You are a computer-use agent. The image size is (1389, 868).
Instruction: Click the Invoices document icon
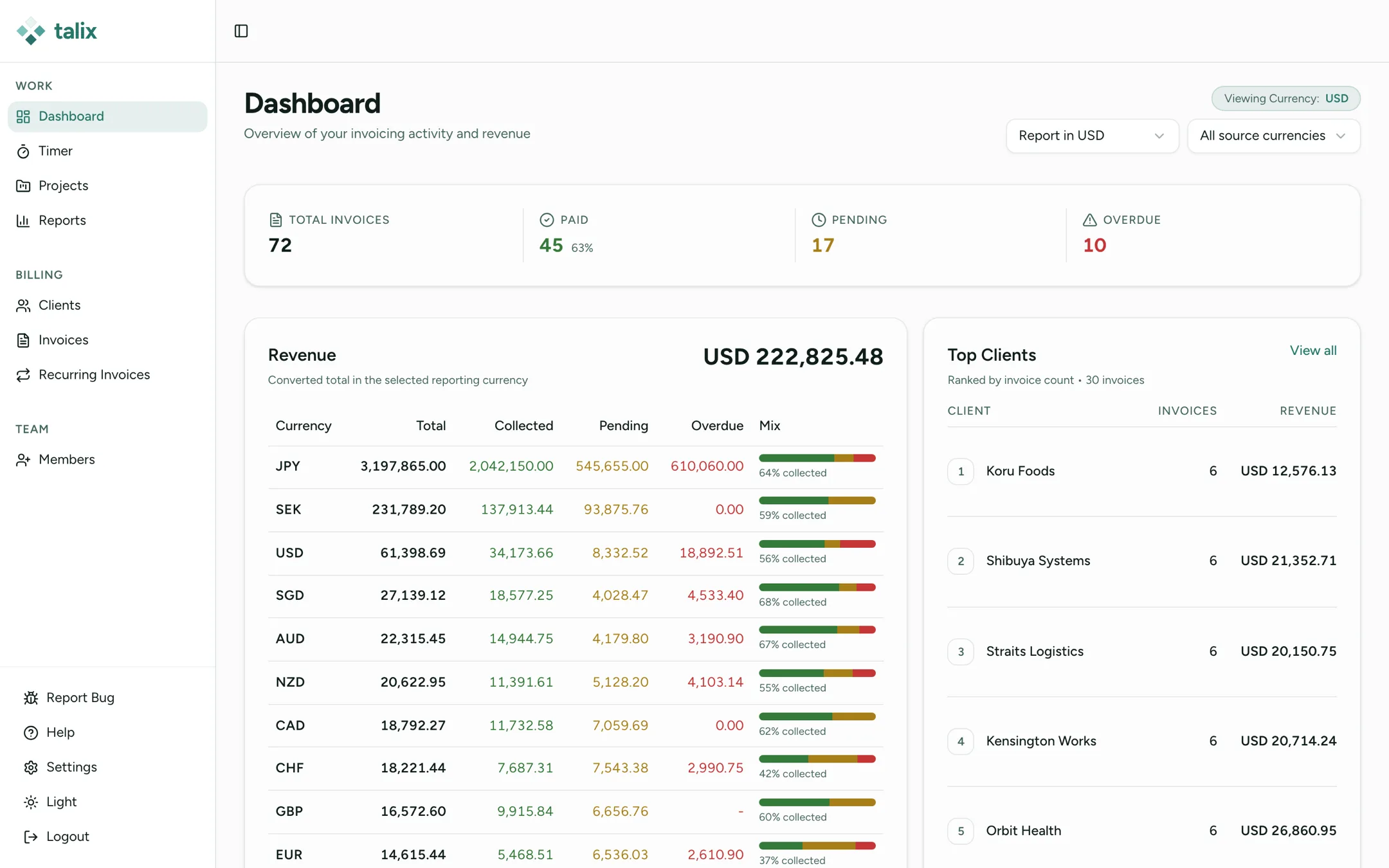(23, 340)
